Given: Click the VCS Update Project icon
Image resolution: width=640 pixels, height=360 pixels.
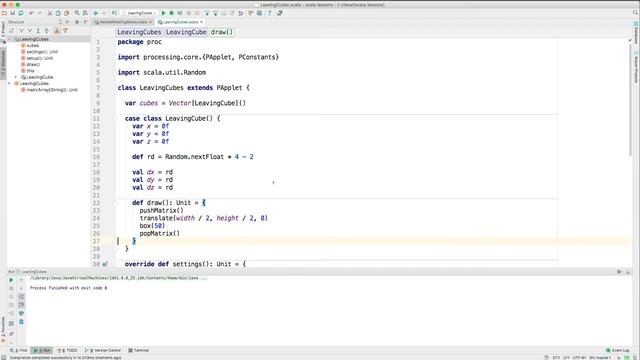Looking at the screenshot, I should click(x=207, y=13).
